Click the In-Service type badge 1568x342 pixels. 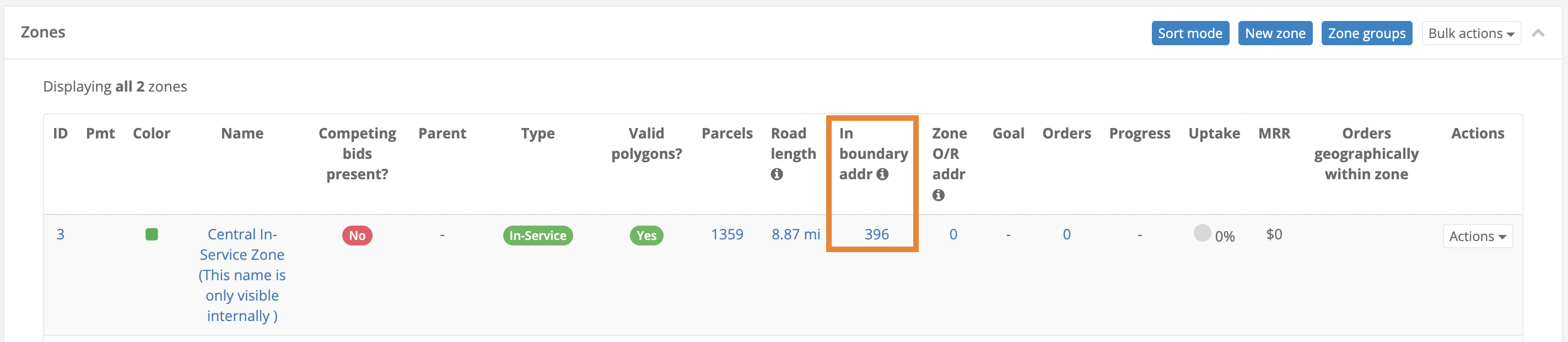[537, 236]
